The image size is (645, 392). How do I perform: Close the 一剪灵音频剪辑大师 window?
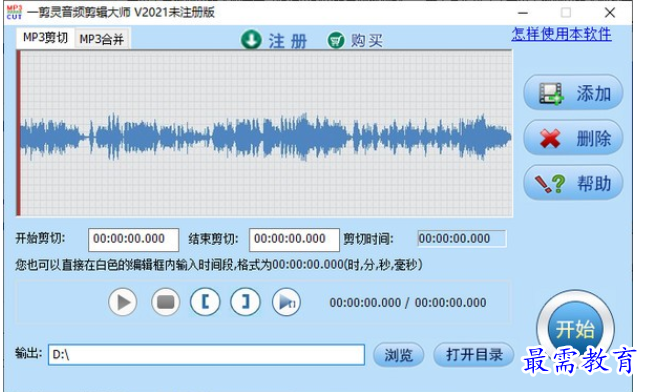click(610, 13)
